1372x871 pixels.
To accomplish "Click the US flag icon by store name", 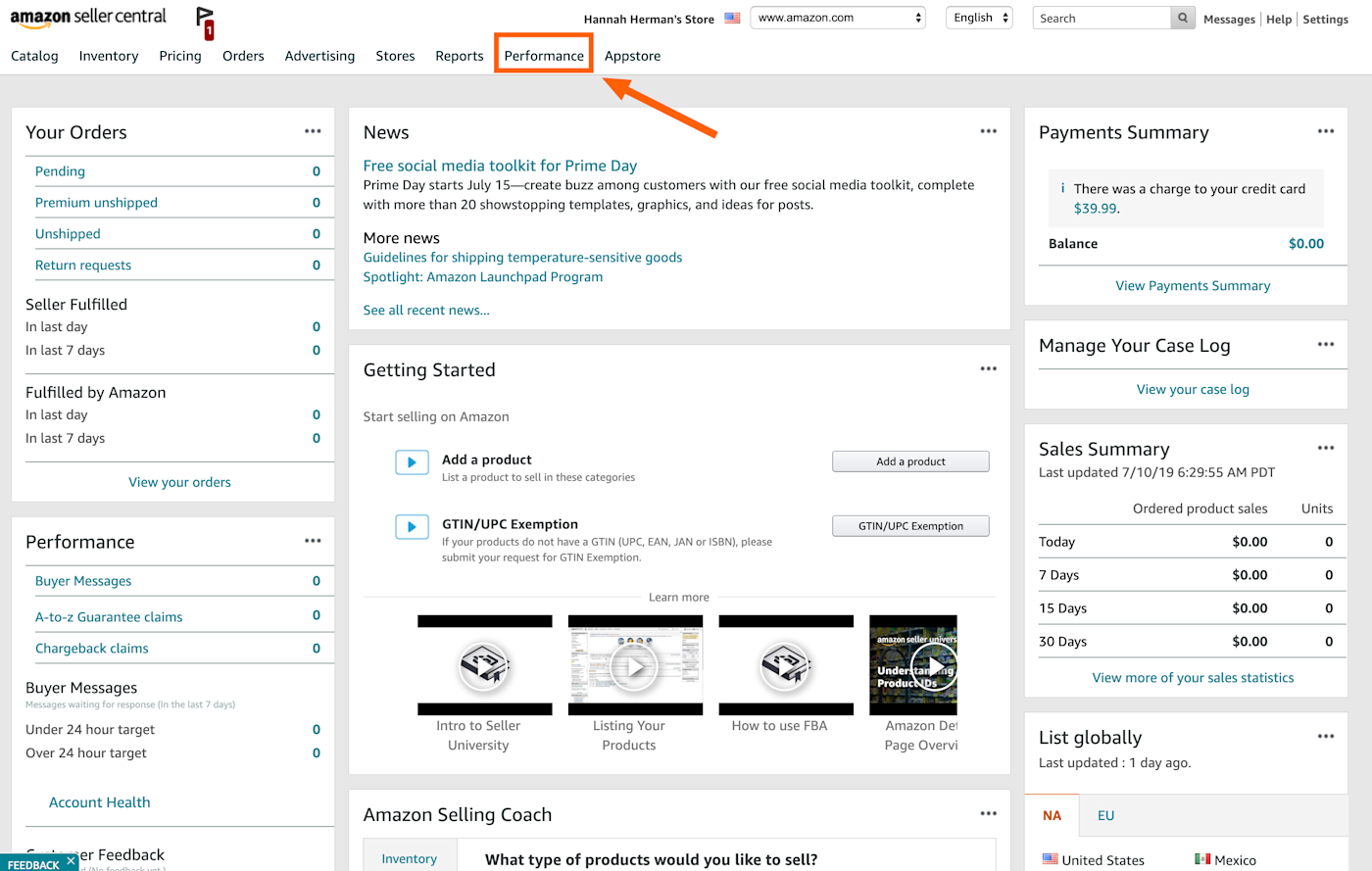I will click(732, 19).
